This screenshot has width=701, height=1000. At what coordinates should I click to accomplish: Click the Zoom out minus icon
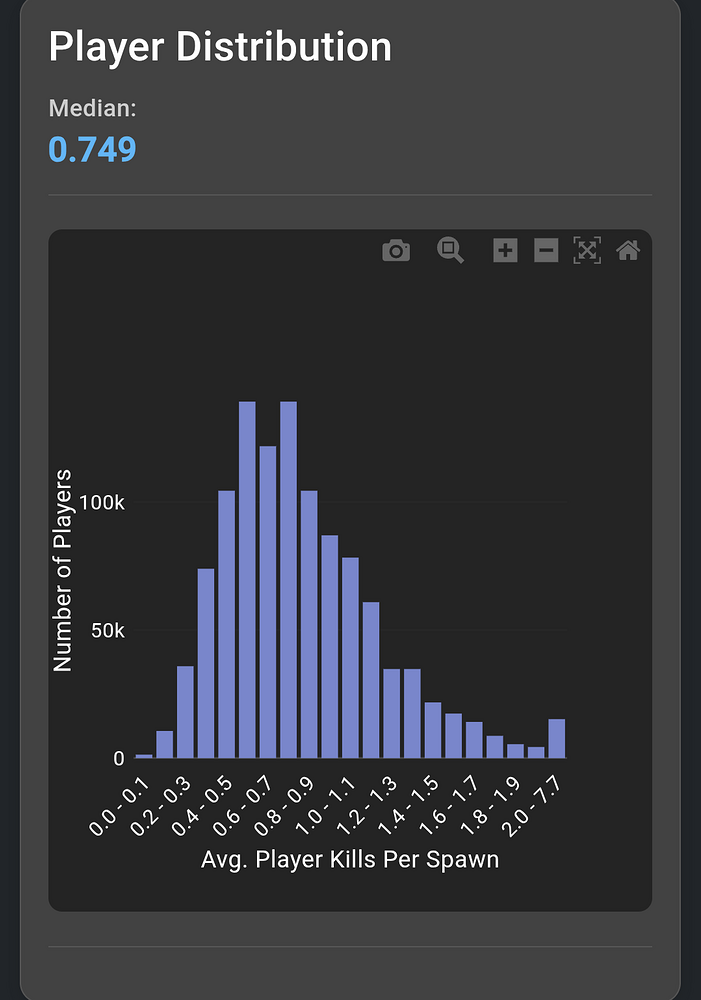pyautogui.click(x=546, y=250)
